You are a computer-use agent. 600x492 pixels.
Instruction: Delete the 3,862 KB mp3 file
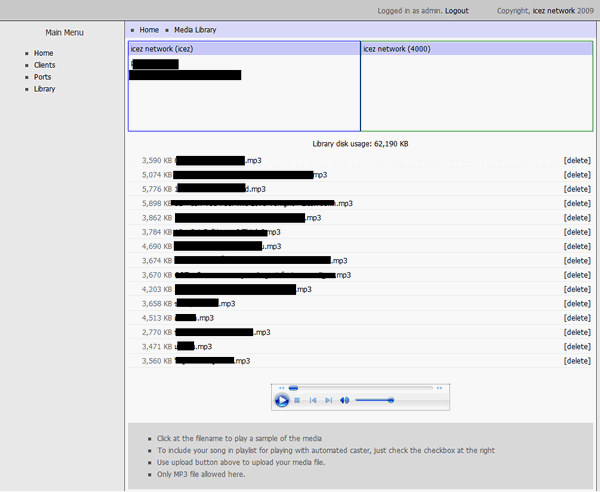click(x=577, y=218)
